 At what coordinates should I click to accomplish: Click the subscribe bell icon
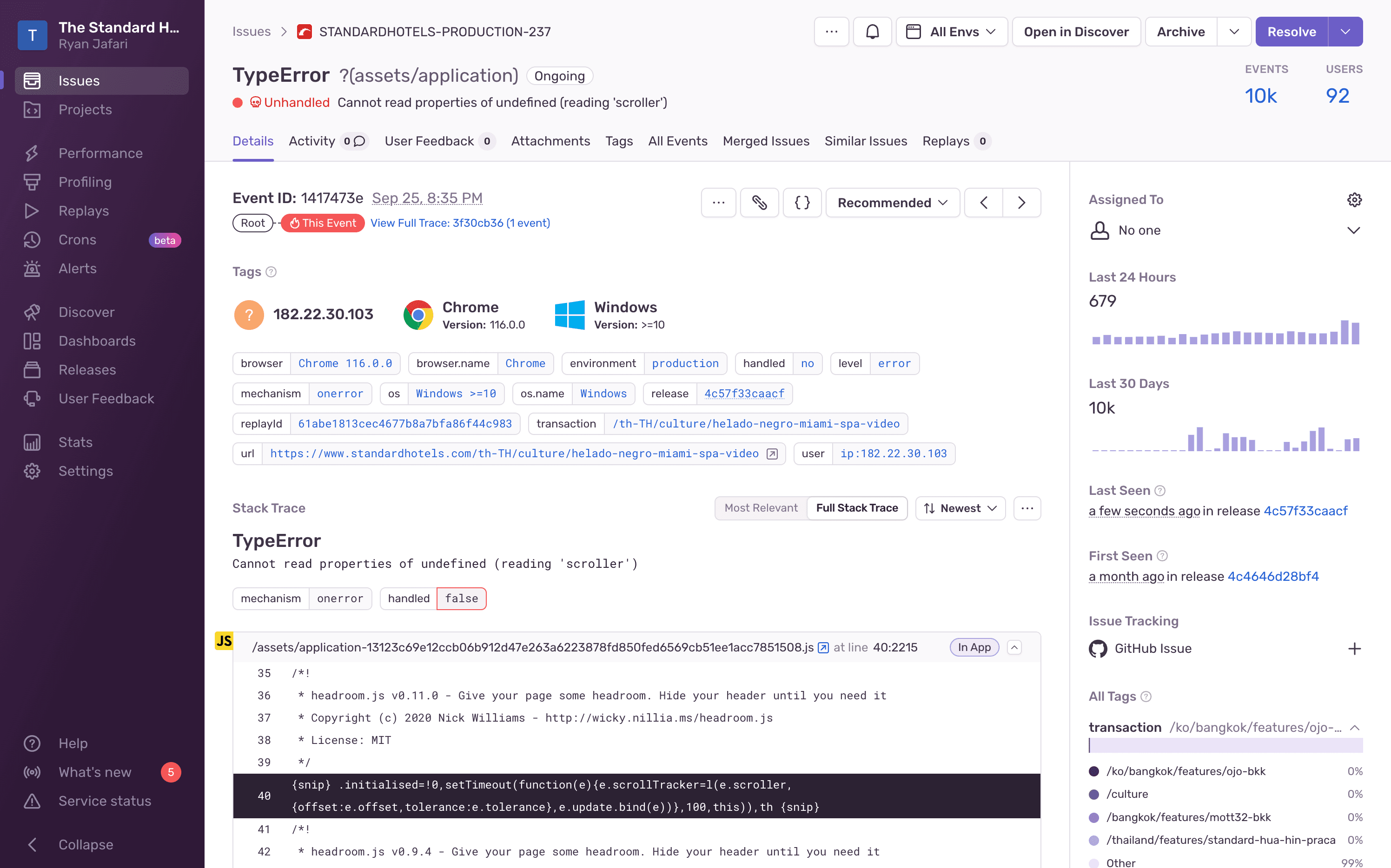click(872, 32)
